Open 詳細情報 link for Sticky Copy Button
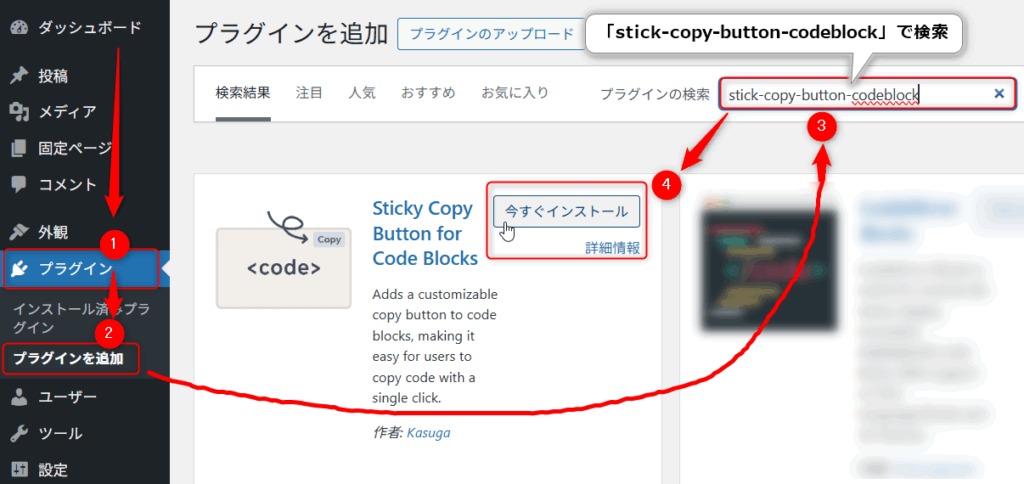 coord(613,248)
